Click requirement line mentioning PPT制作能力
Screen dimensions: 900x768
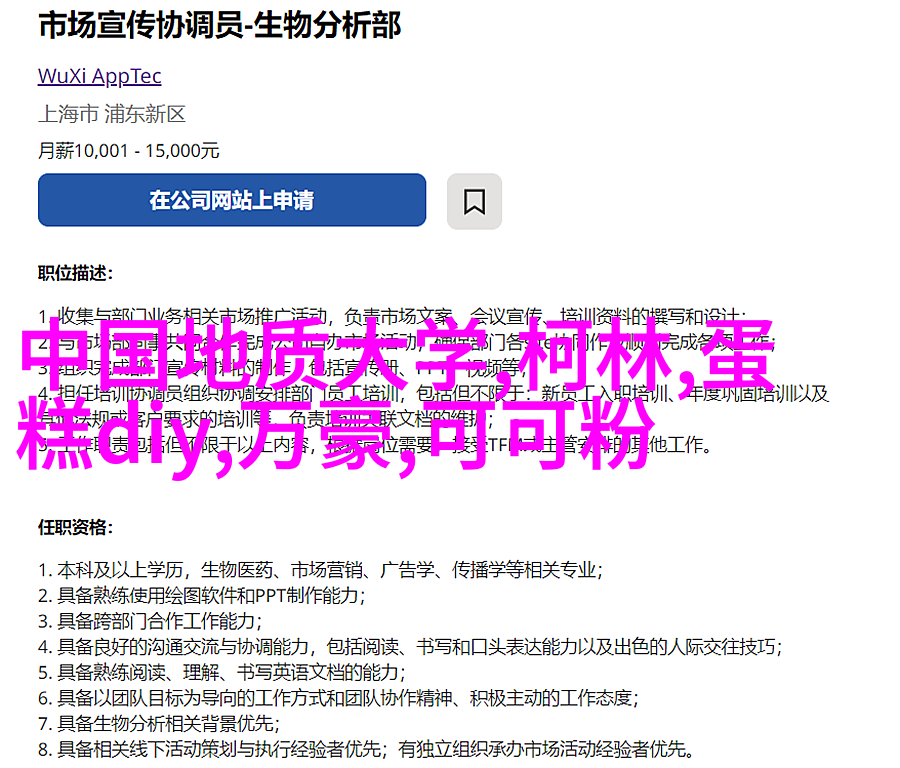[x=202, y=595]
